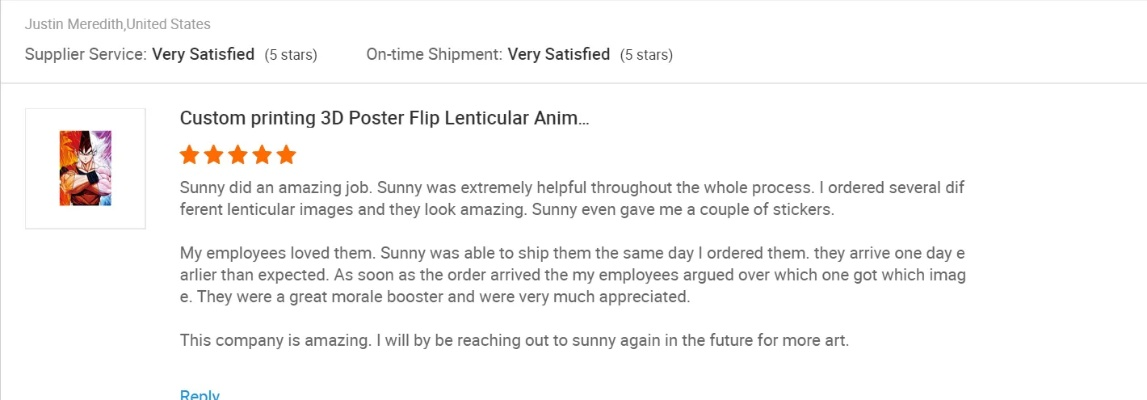The height and width of the screenshot is (400, 1147).
Task: Click paragraph starting "My employees loved them"
Action: coord(572,274)
